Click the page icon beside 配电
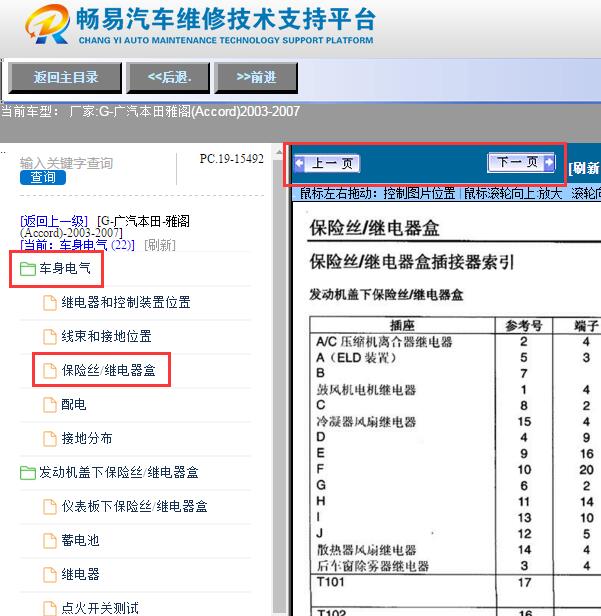601x616 pixels. (x=50, y=405)
